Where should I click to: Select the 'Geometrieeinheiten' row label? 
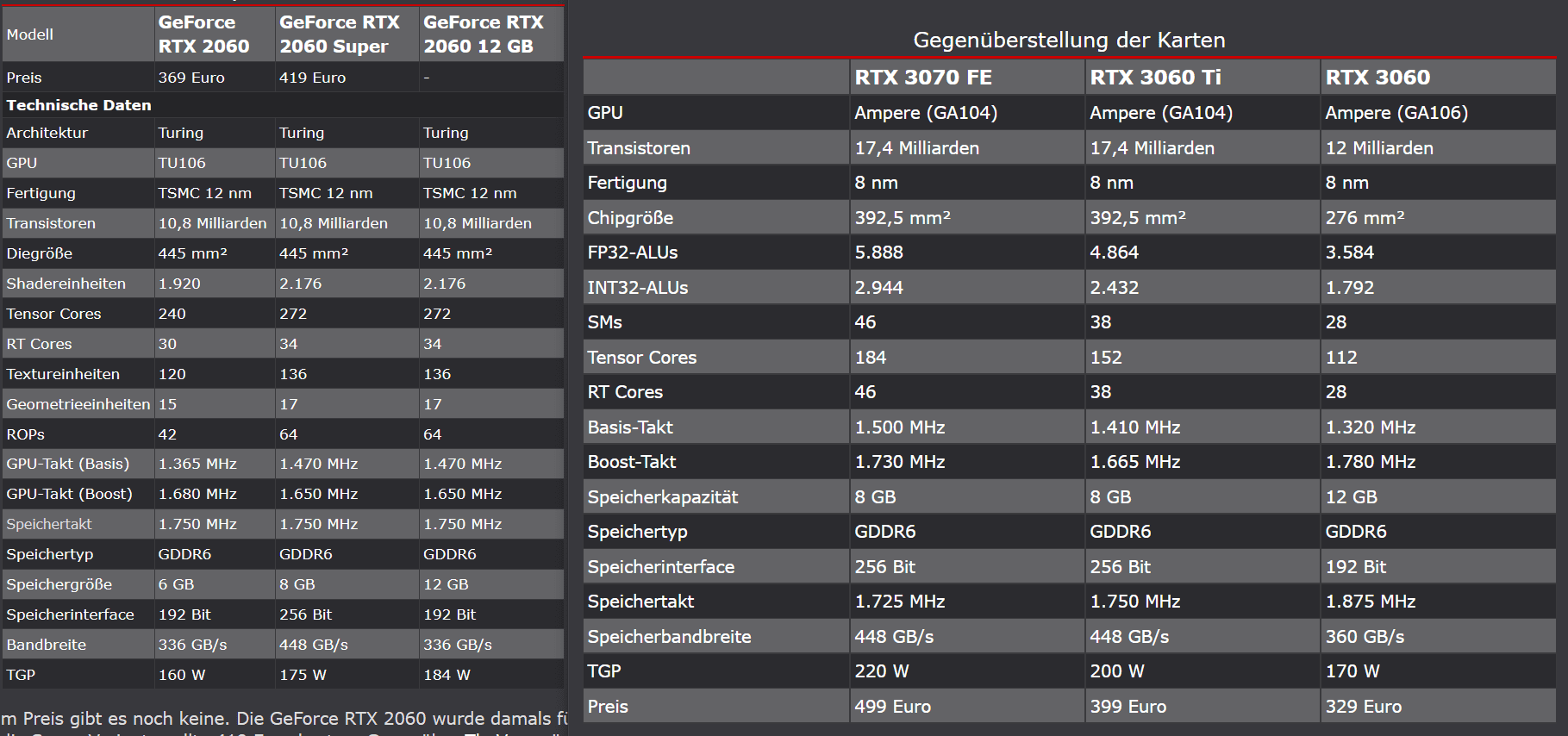coord(78,404)
